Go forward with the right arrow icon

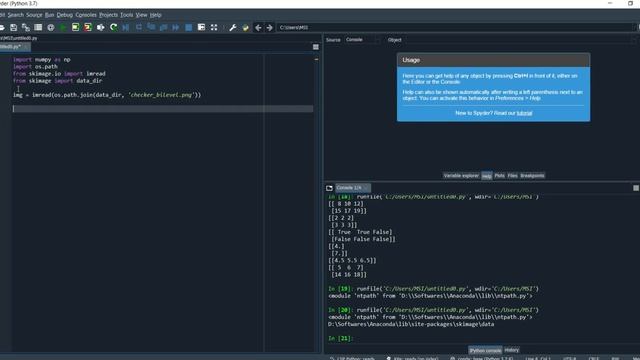(269, 27)
